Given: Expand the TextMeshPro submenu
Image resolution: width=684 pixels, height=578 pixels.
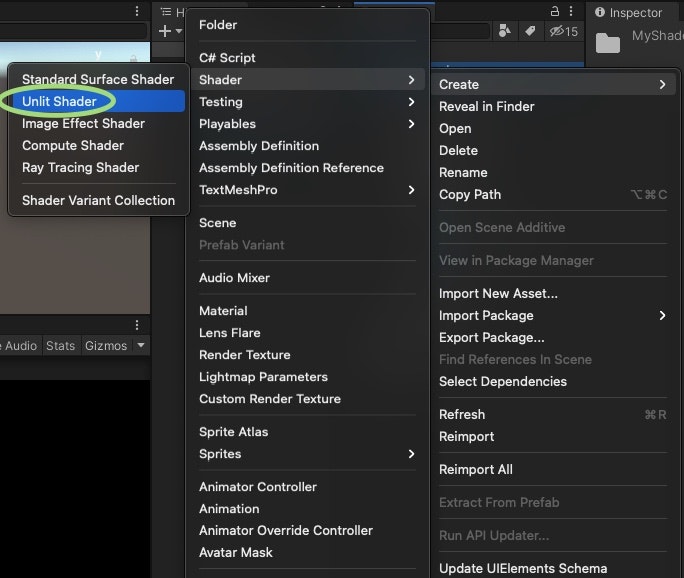Looking at the screenshot, I should coord(308,190).
